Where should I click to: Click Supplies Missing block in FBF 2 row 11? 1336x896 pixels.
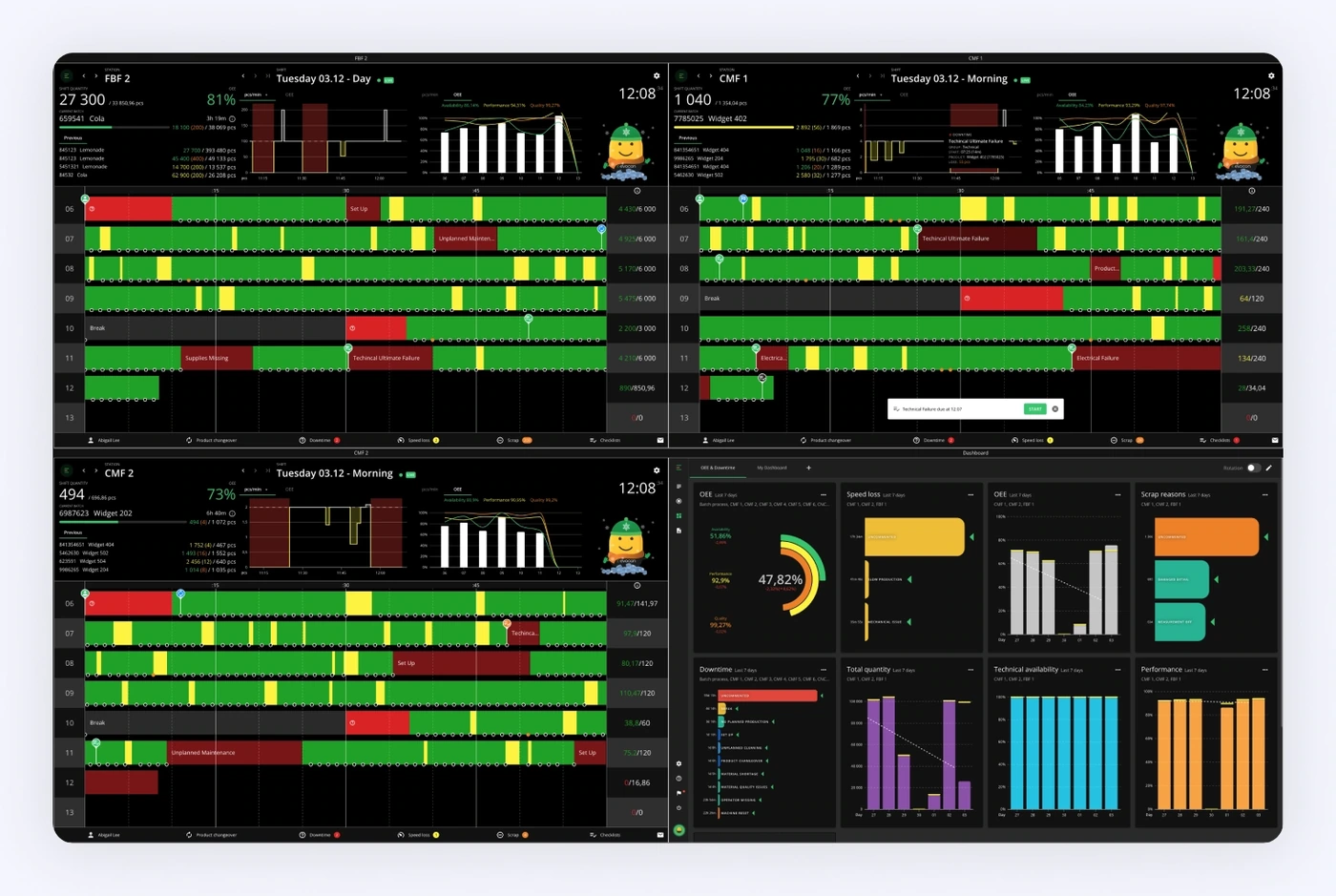pos(218,358)
